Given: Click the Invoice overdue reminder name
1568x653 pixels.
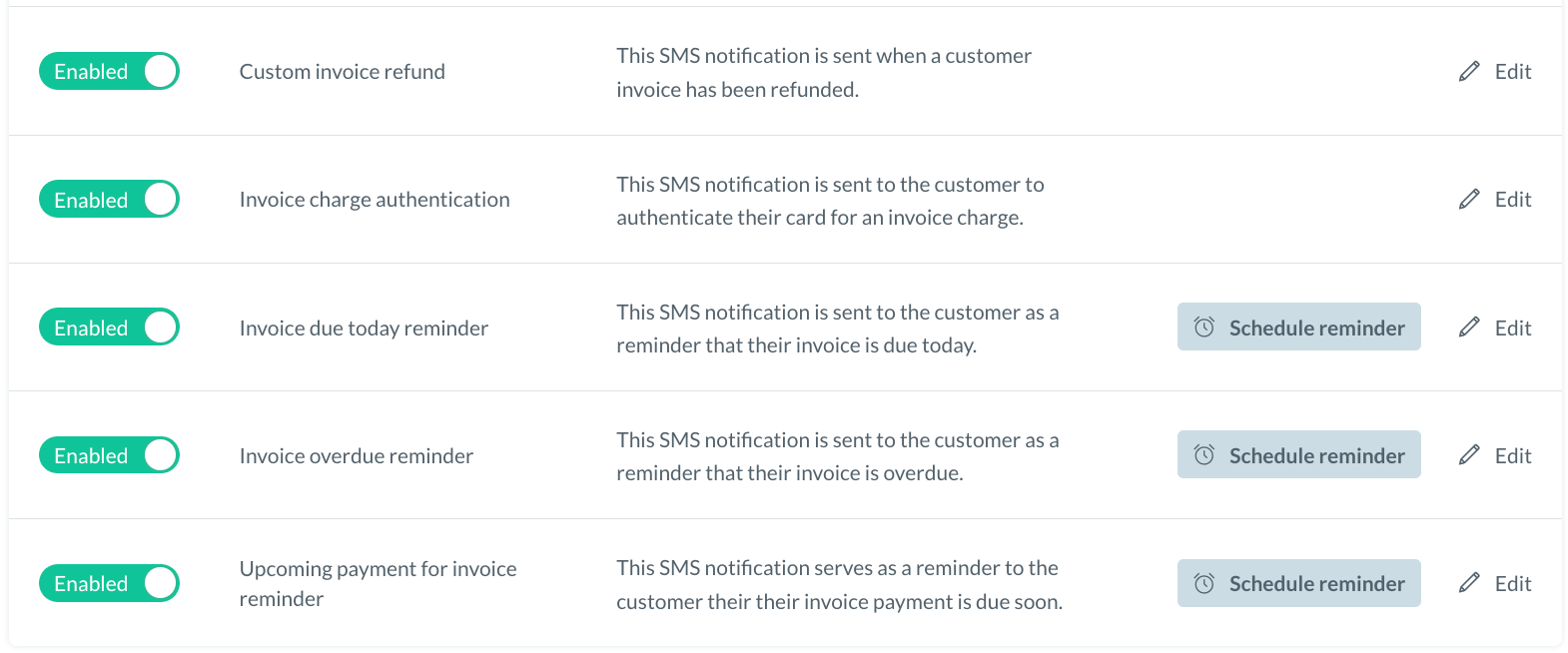Looking at the screenshot, I should click(356, 456).
